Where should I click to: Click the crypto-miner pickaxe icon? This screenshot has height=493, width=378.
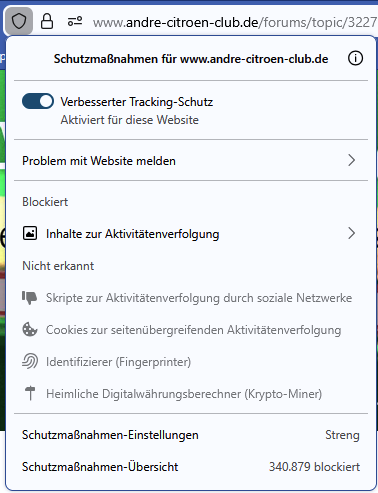30,393
